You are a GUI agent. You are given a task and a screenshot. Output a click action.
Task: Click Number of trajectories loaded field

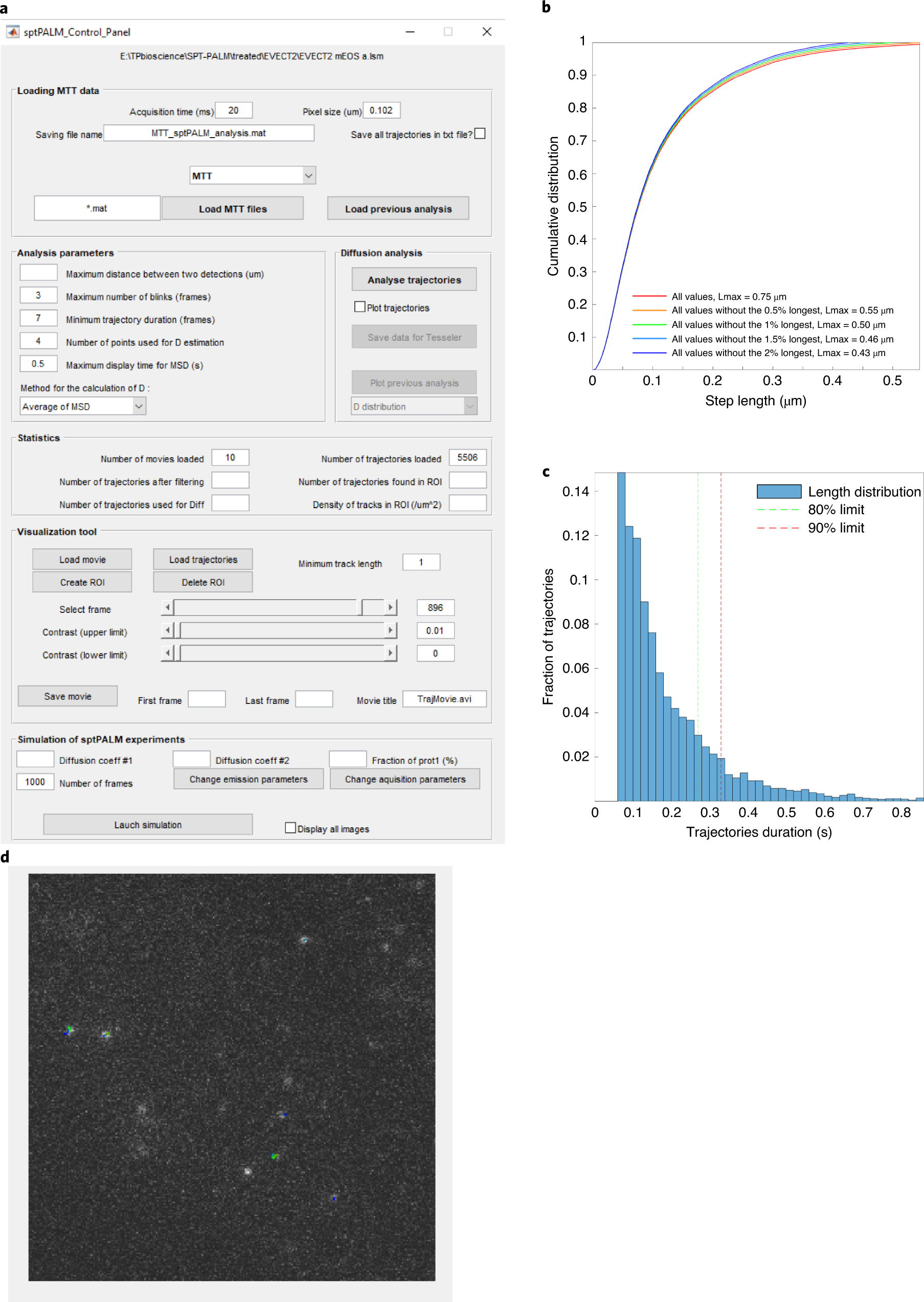(x=468, y=458)
